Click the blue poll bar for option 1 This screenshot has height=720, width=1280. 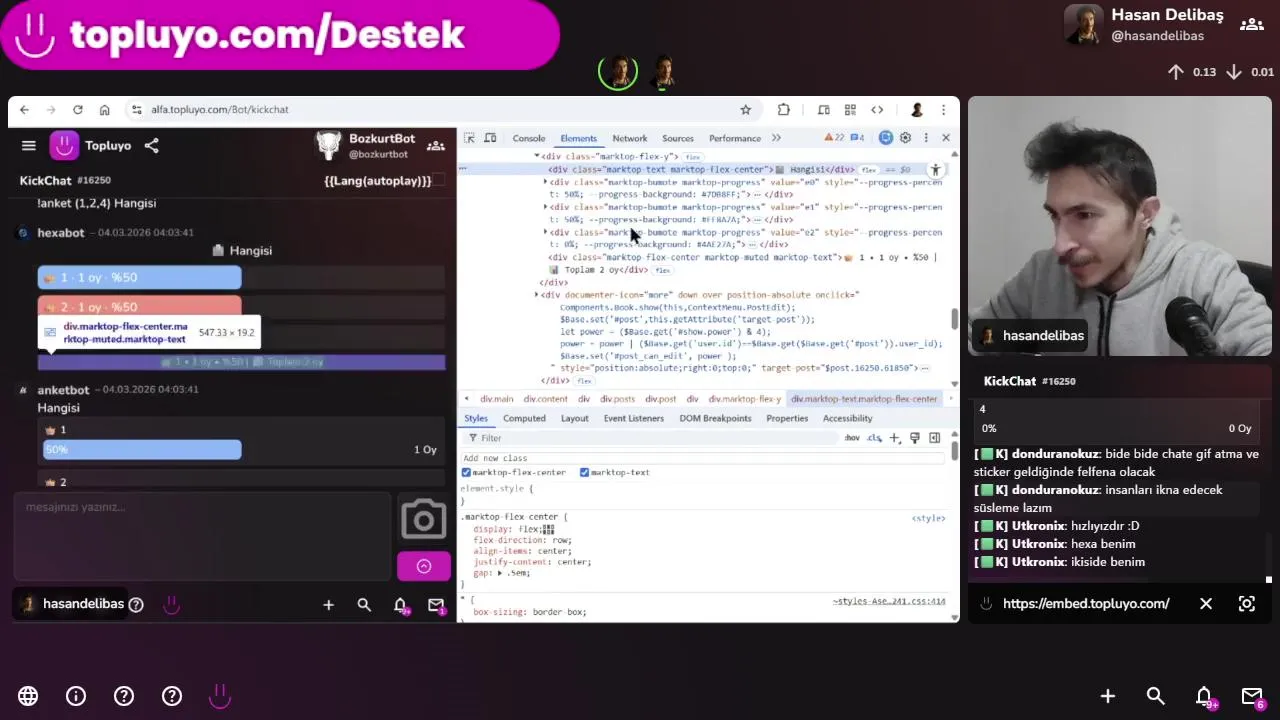coord(139,278)
